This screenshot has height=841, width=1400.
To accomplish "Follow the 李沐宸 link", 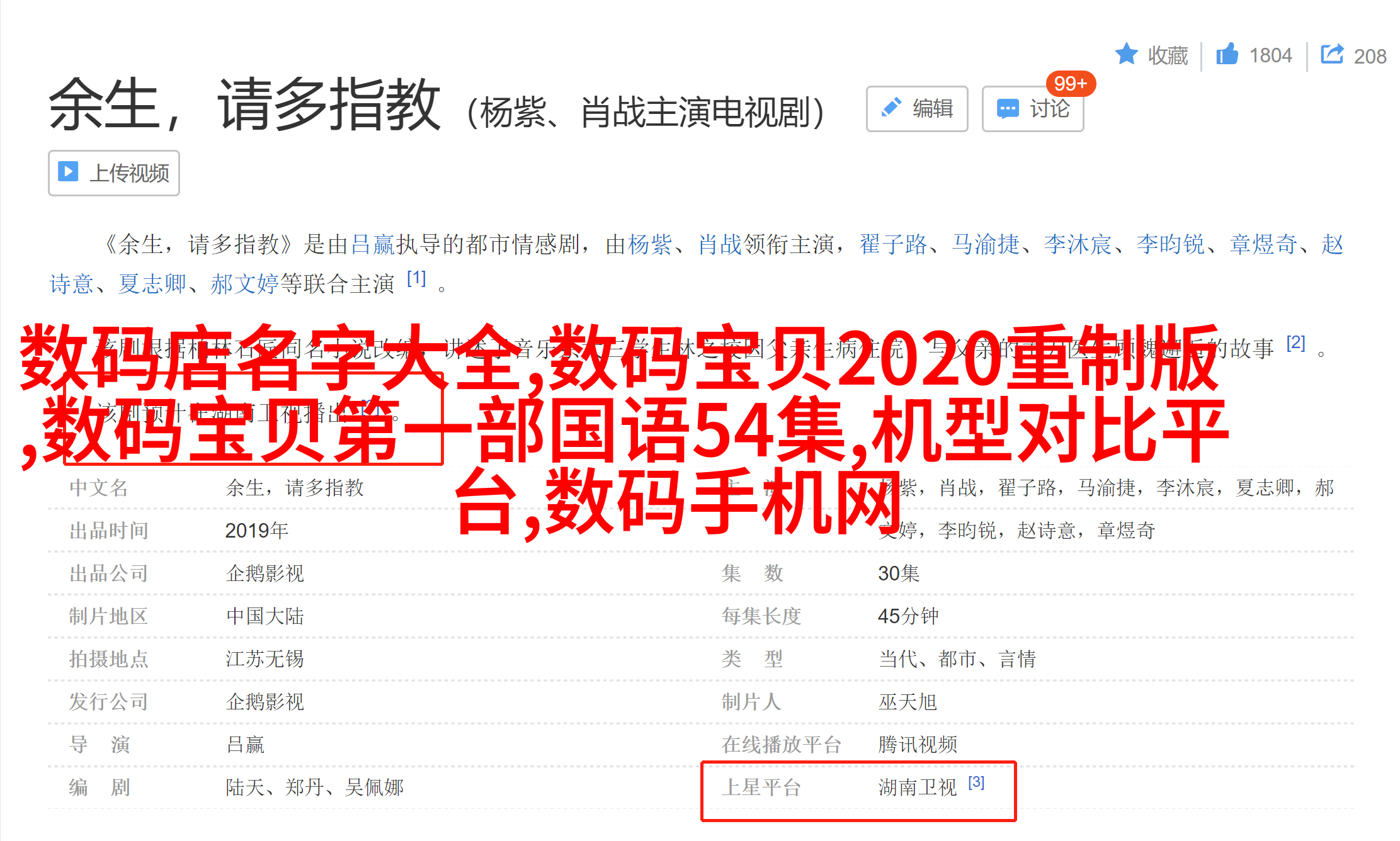I will pos(1078,244).
